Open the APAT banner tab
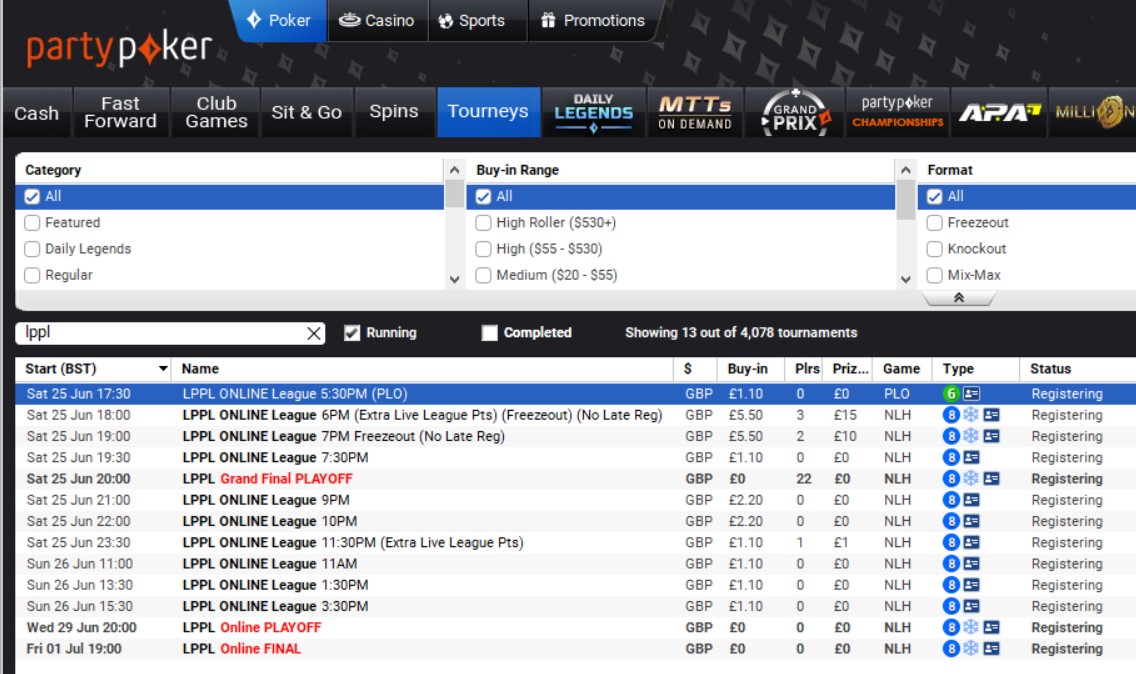Screen dimensions: 1136x674 click(x=998, y=112)
